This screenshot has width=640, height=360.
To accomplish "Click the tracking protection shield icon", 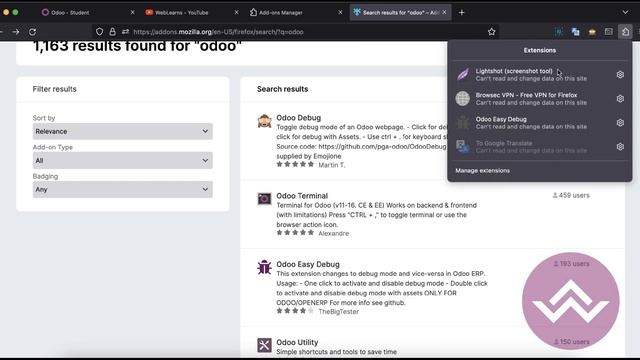I will pyautogui.click(x=100, y=32).
